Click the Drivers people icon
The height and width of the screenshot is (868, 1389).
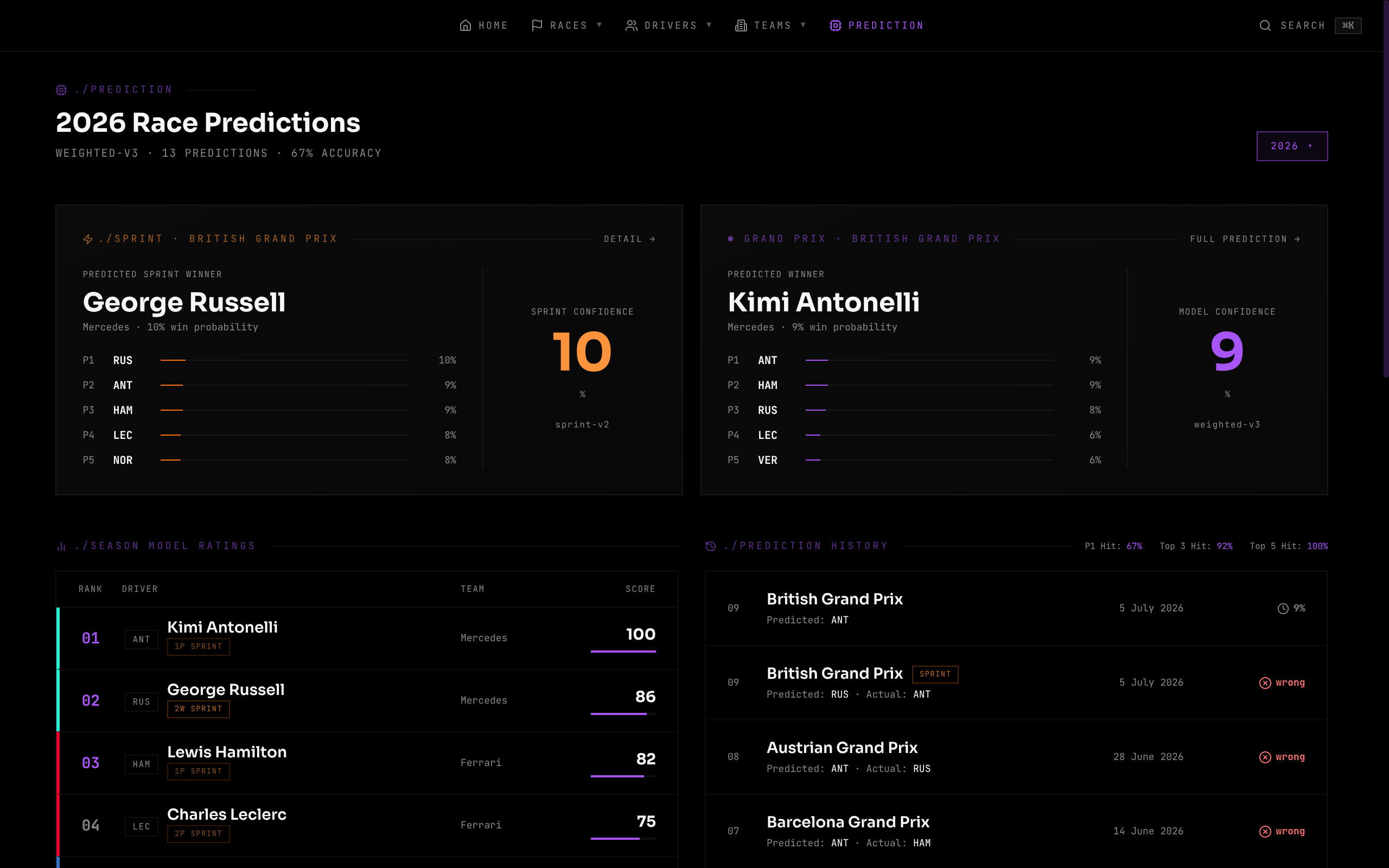click(x=632, y=25)
